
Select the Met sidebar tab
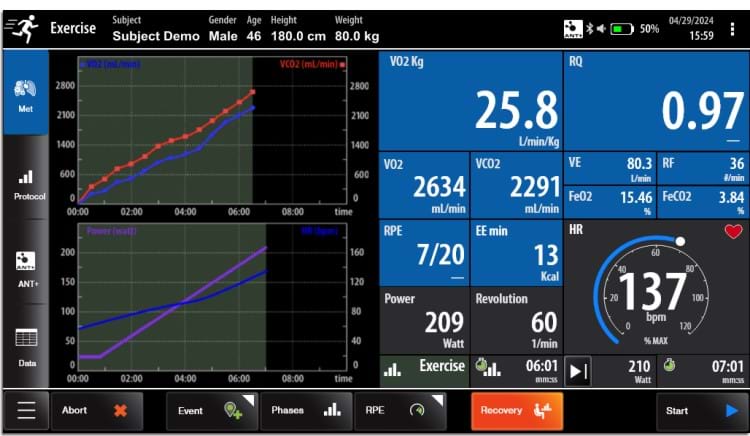tap(26, 94)
